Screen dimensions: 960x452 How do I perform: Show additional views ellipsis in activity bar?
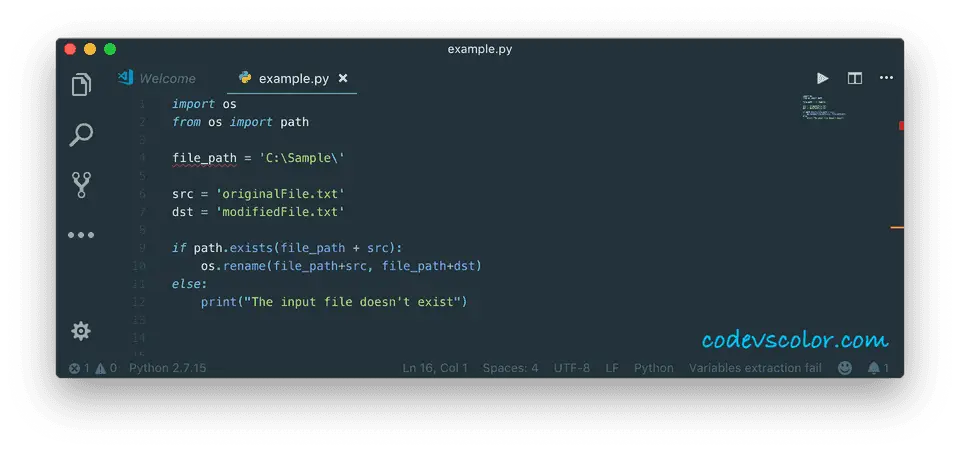pyautogui.click(x=81, y=235)
